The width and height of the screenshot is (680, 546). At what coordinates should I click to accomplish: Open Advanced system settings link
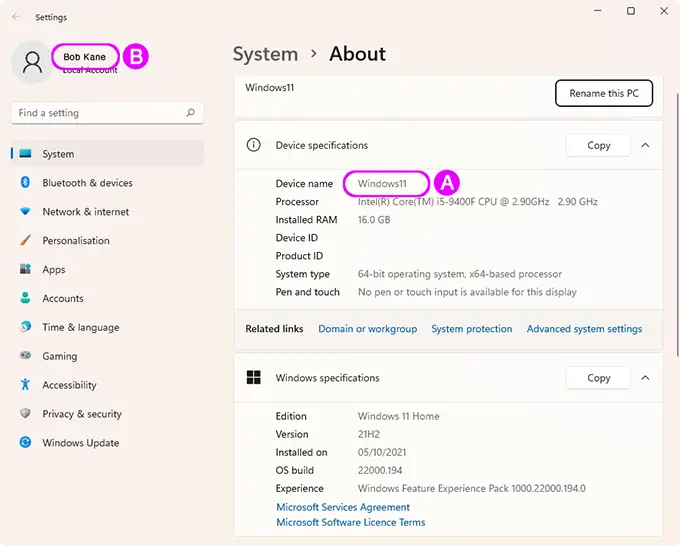[x=584, y=329]
